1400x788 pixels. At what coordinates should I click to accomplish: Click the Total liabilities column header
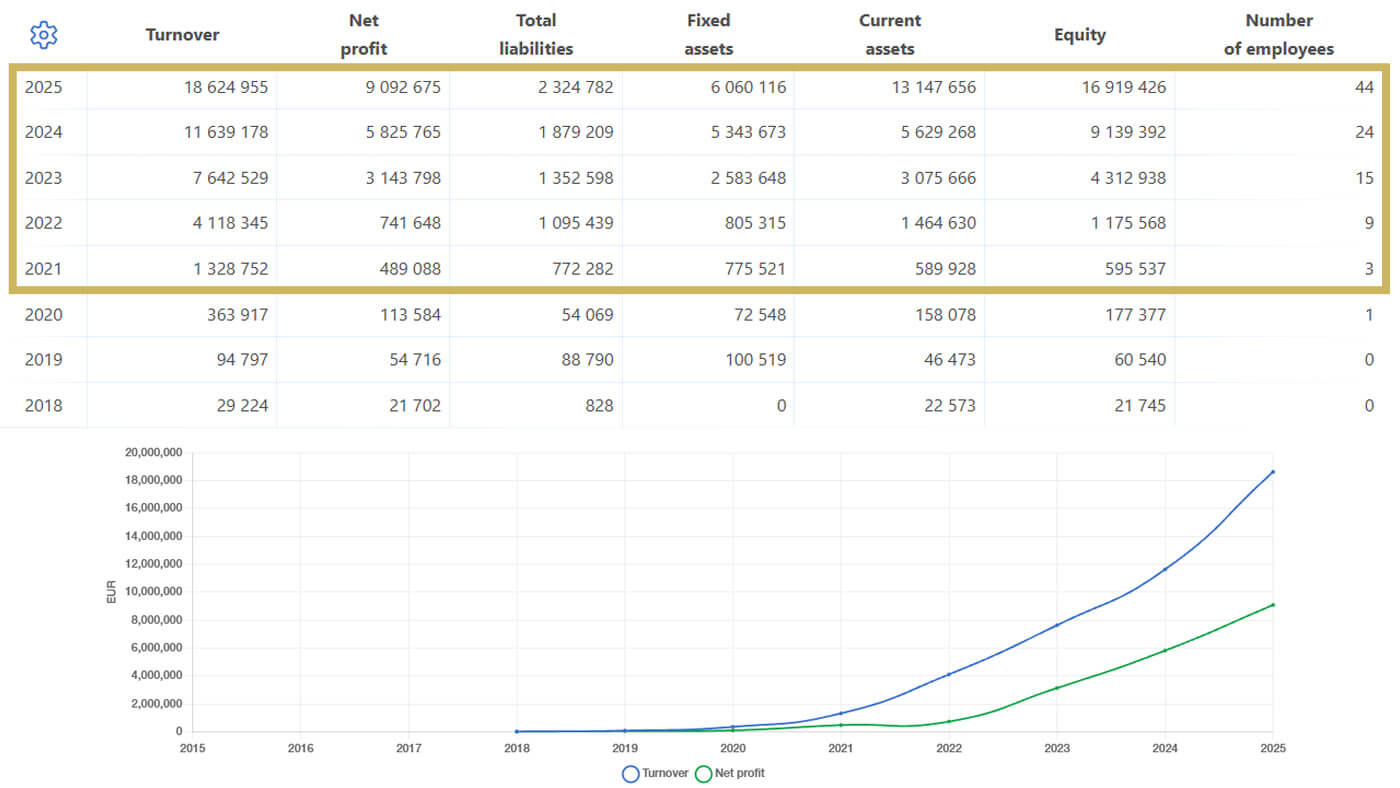pyautogui.click(x=536, y=34)
